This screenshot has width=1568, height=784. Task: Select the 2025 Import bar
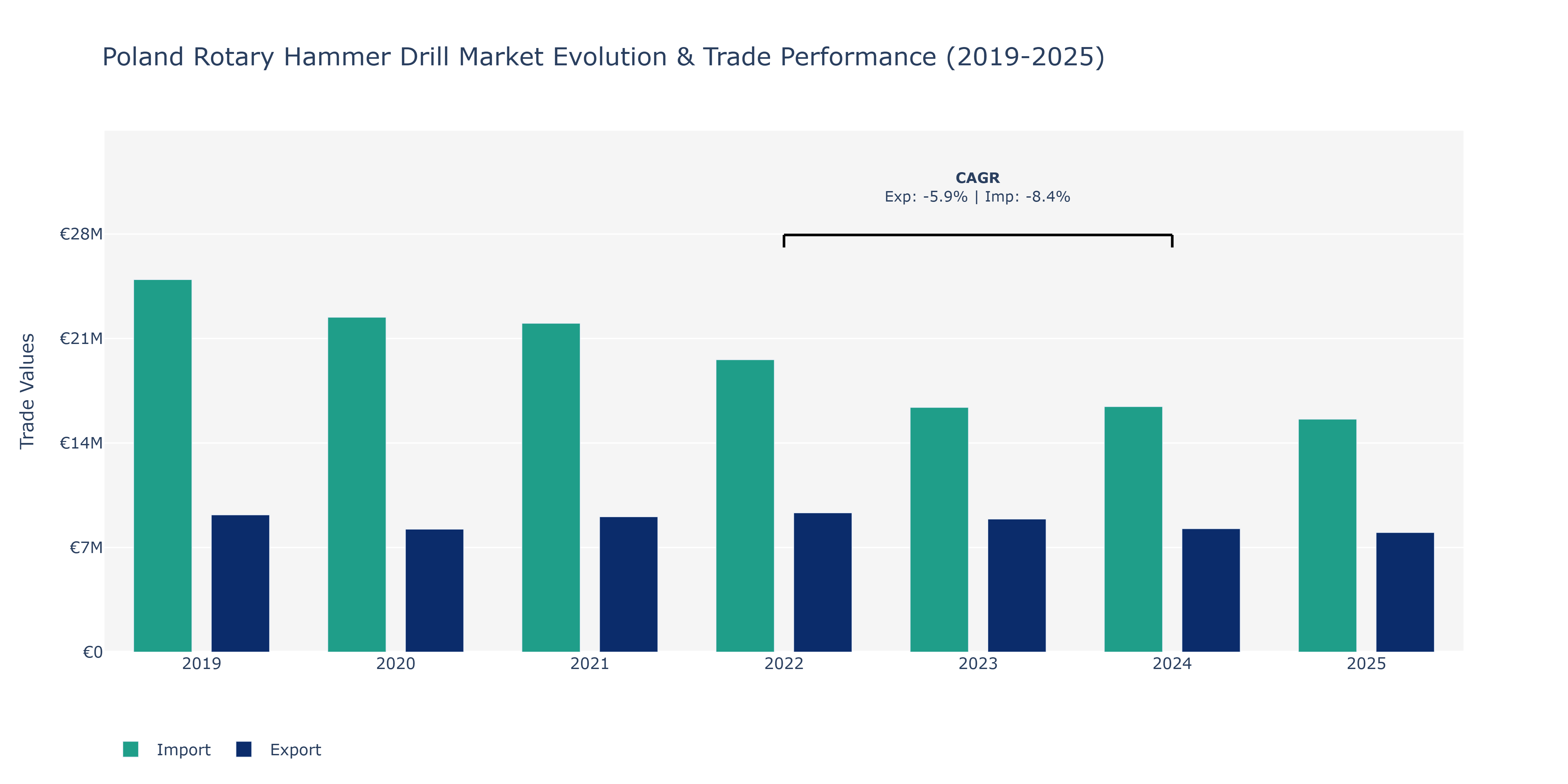coord(1328,536)
